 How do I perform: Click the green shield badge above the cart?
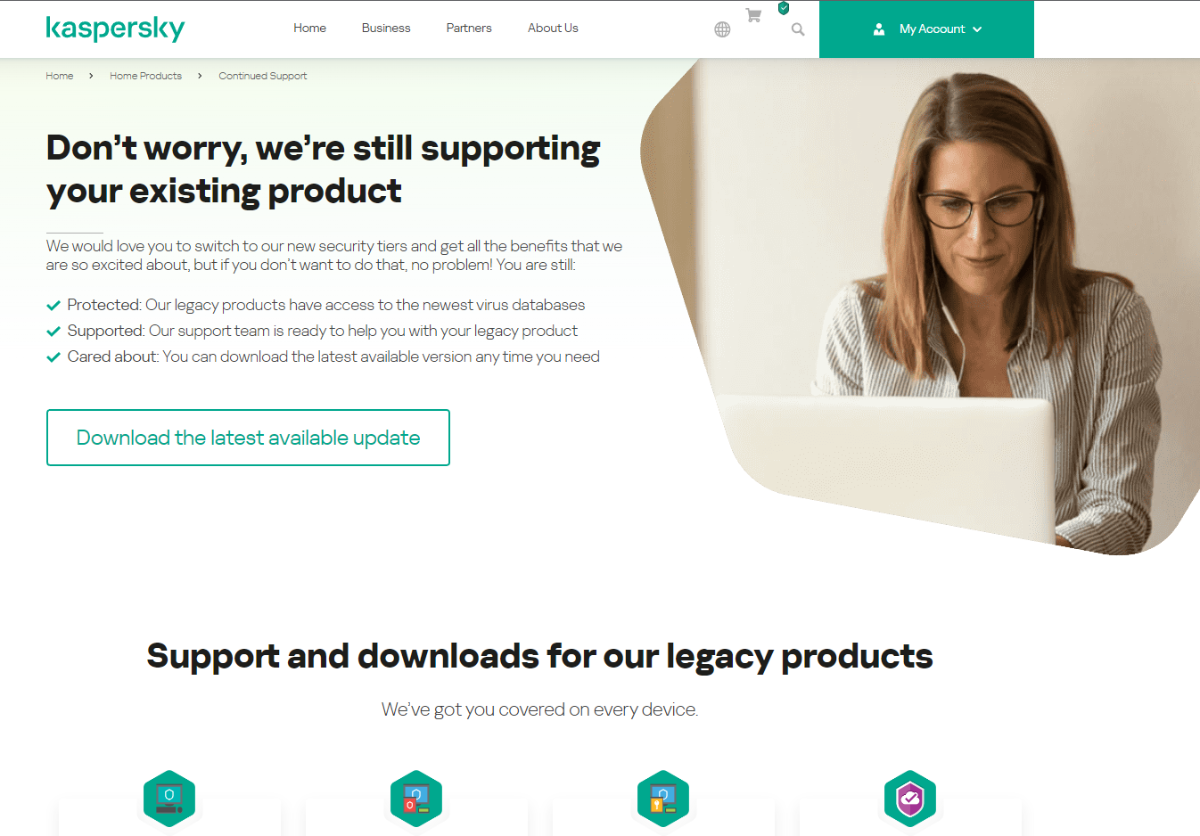click(783, 7)
